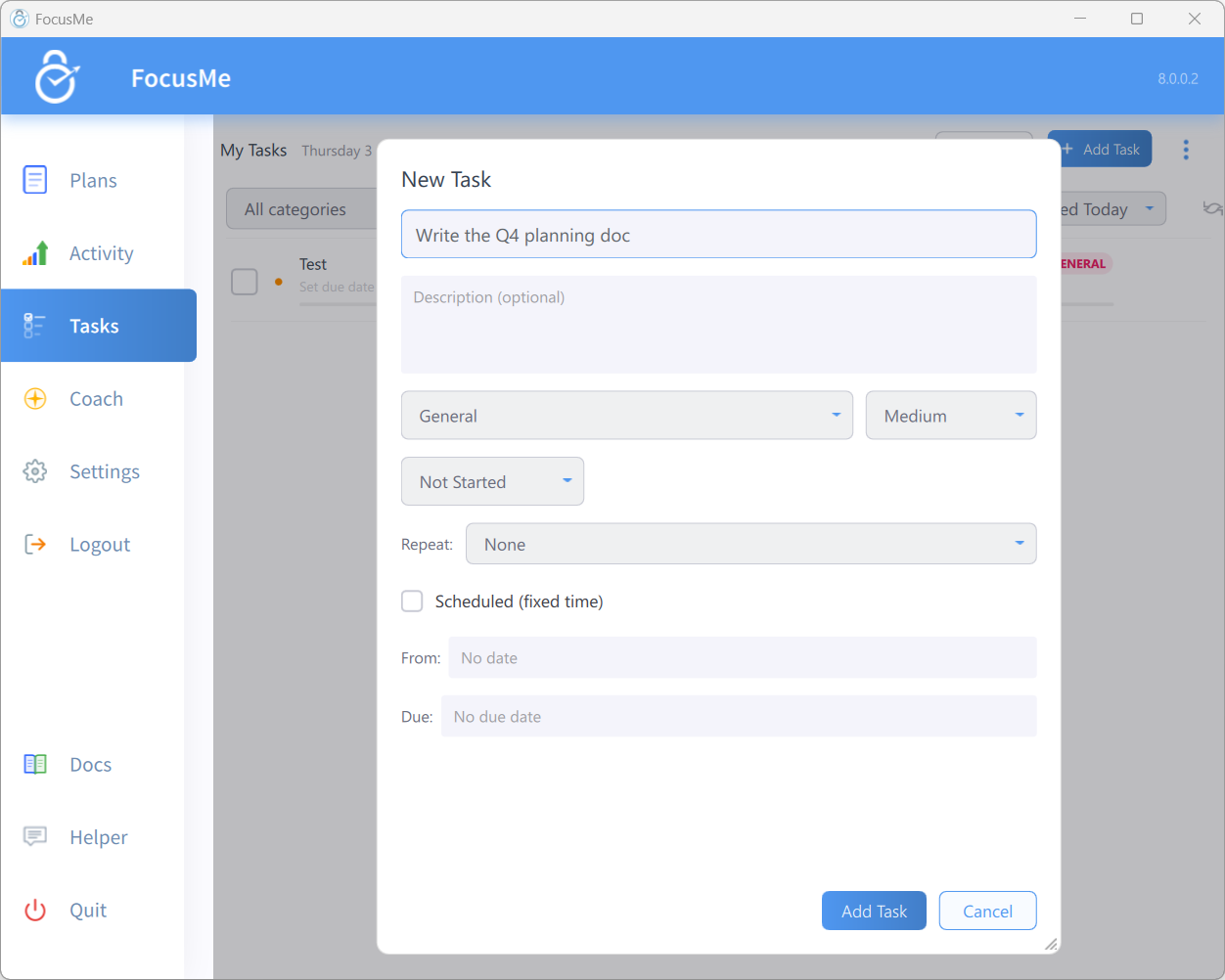Open the Activity bar-chart icon

click(35, 253)
